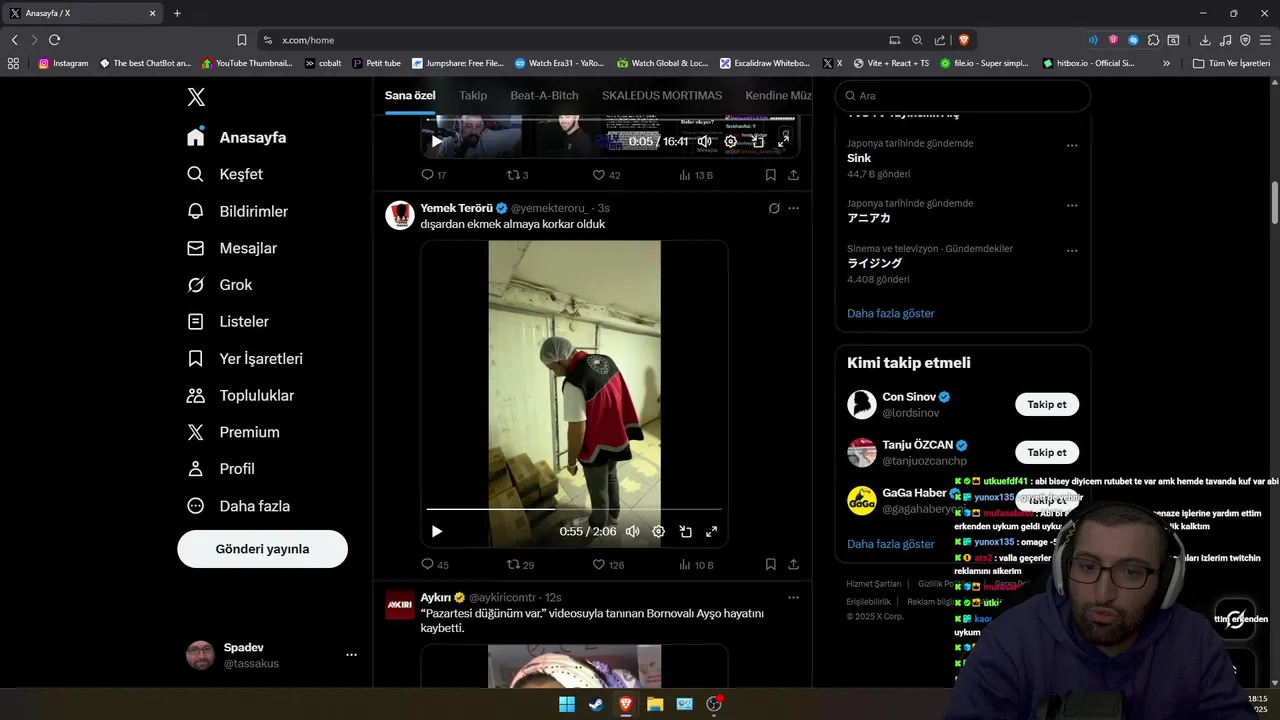The image size is (1280, 720).
Task: Open Listeler lists page
Action: (x=228, y=322)
